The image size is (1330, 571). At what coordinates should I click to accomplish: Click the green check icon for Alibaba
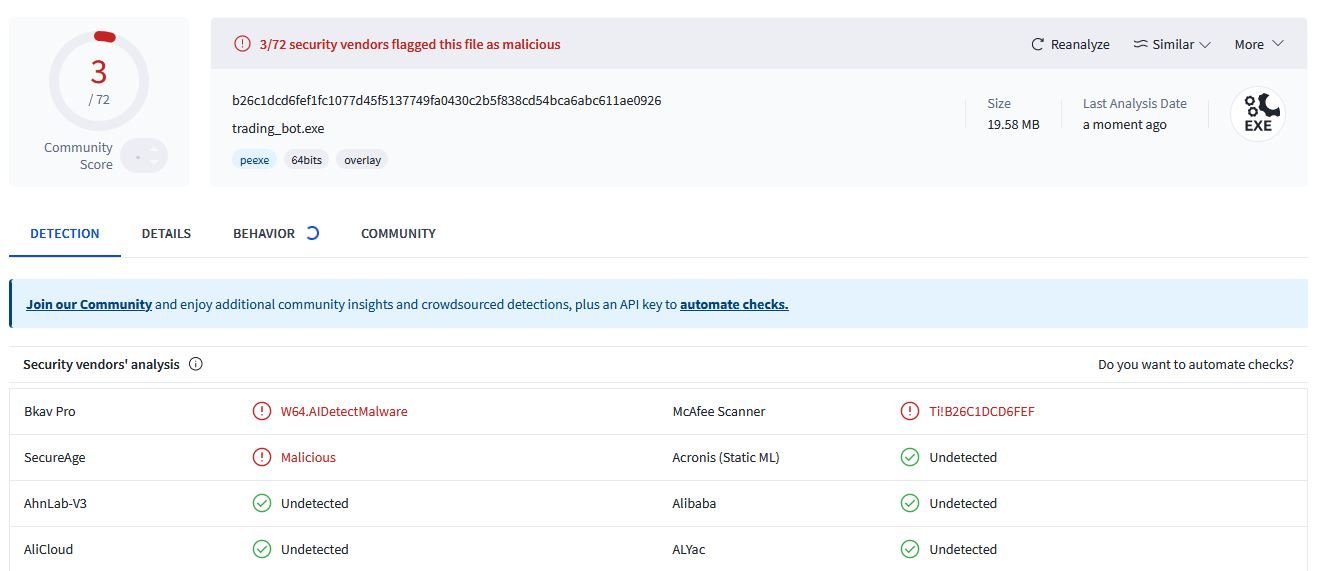tap(909, 503)
